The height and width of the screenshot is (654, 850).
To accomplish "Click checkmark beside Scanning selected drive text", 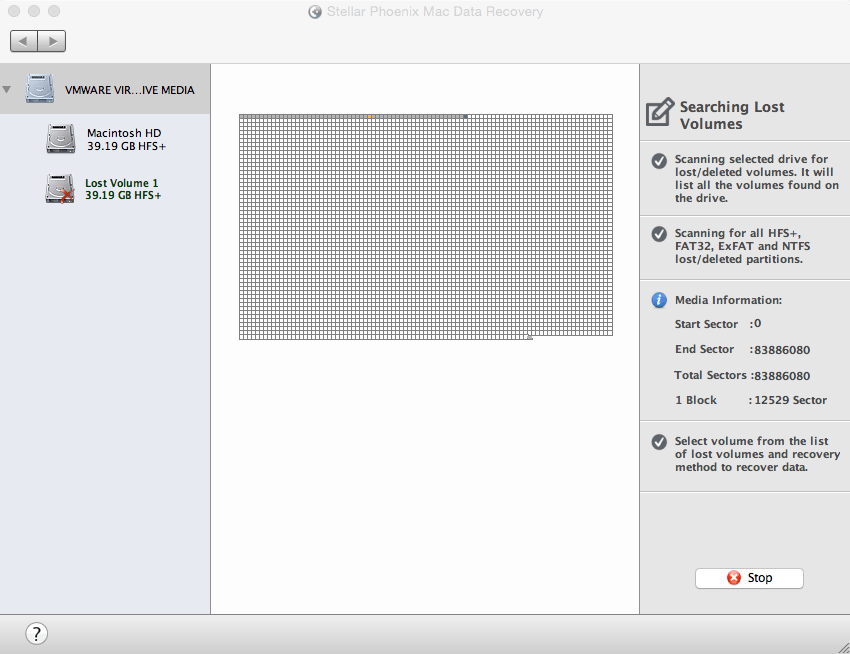I will tap(659, 161).
